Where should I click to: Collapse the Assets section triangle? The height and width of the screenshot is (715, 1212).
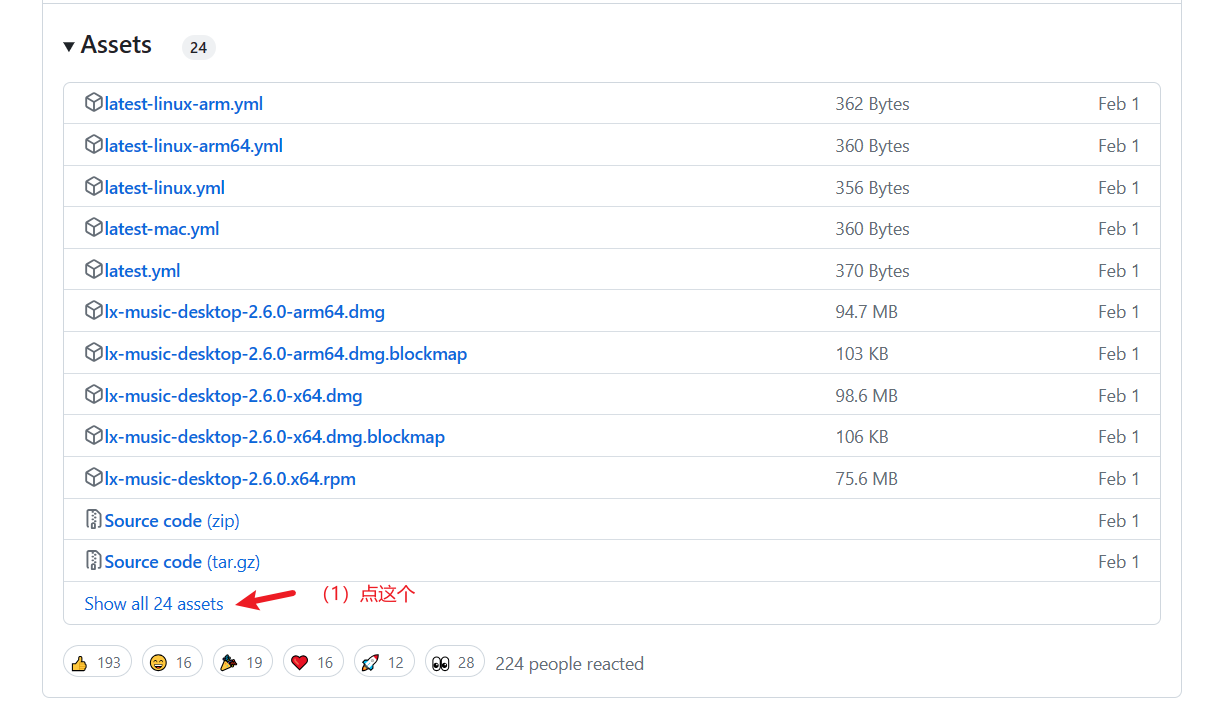(69, 47)
